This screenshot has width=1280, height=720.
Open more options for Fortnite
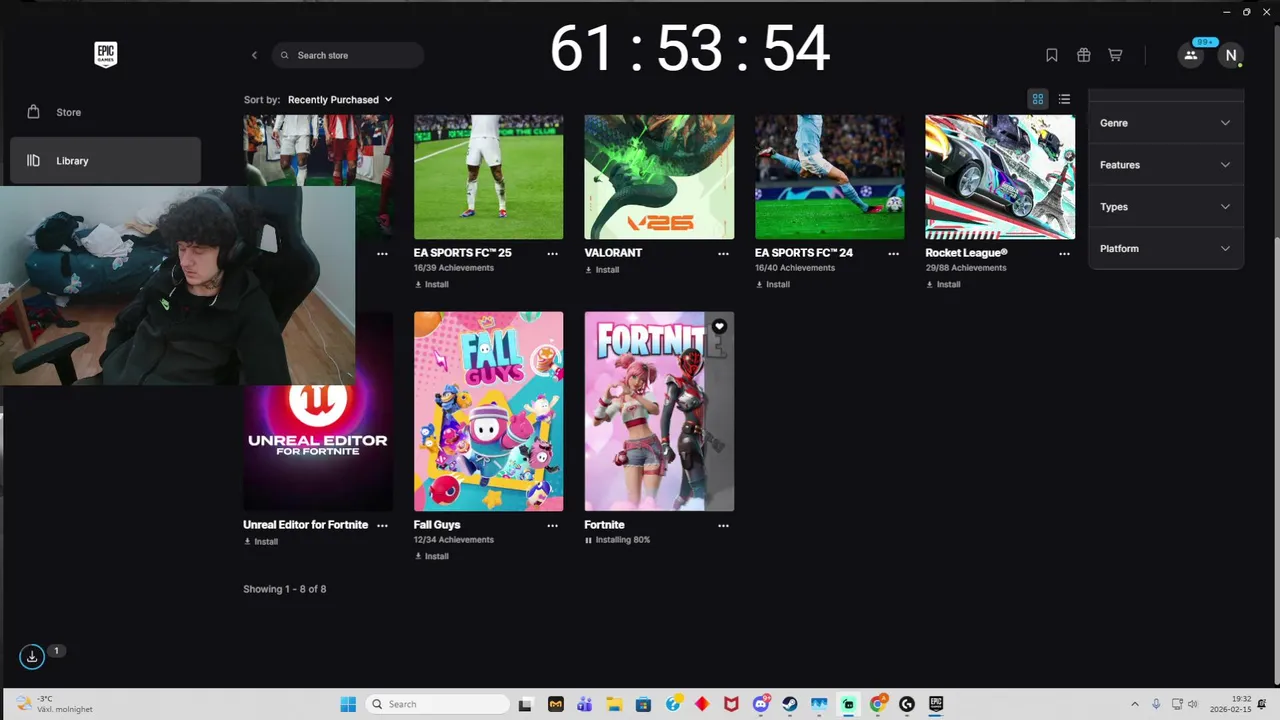723,526
